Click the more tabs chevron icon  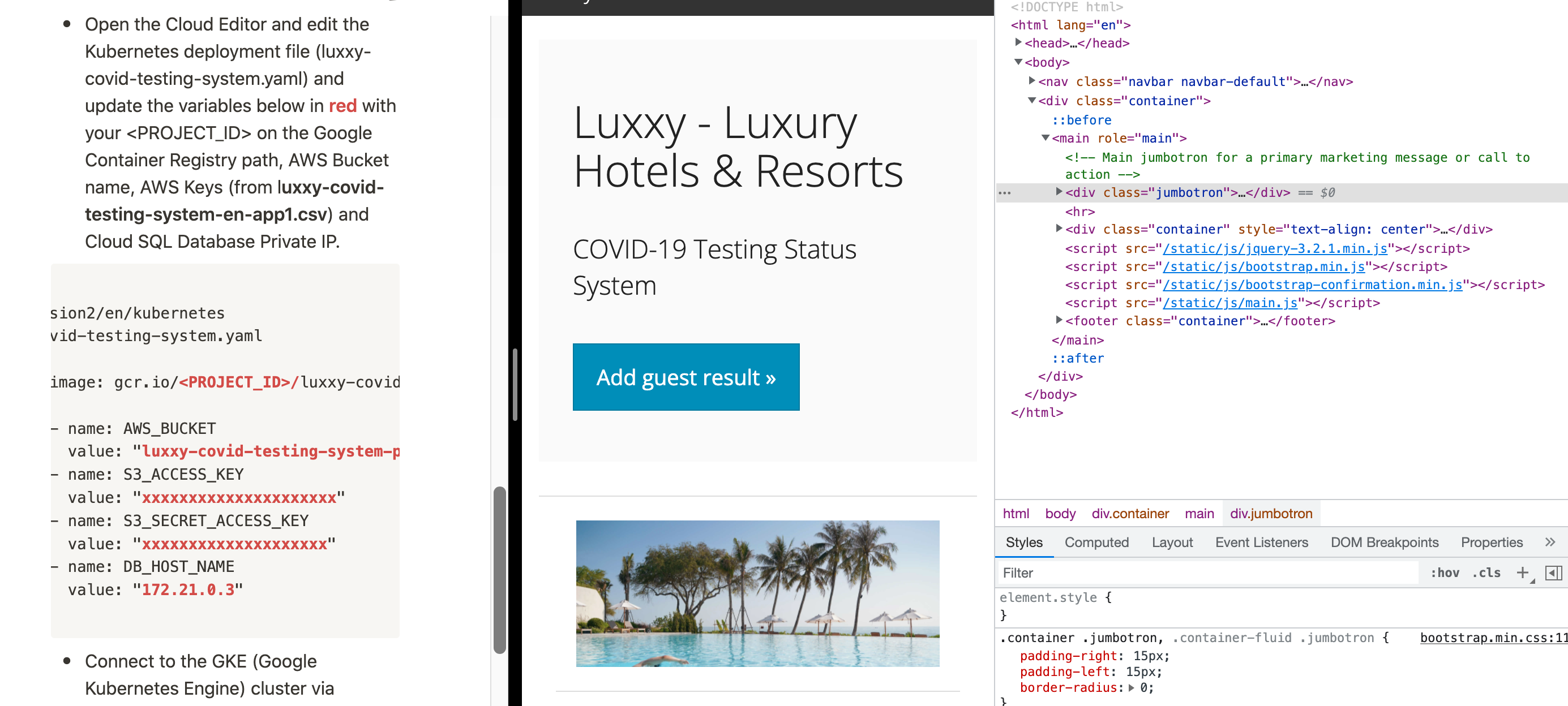pos(1549,542)
